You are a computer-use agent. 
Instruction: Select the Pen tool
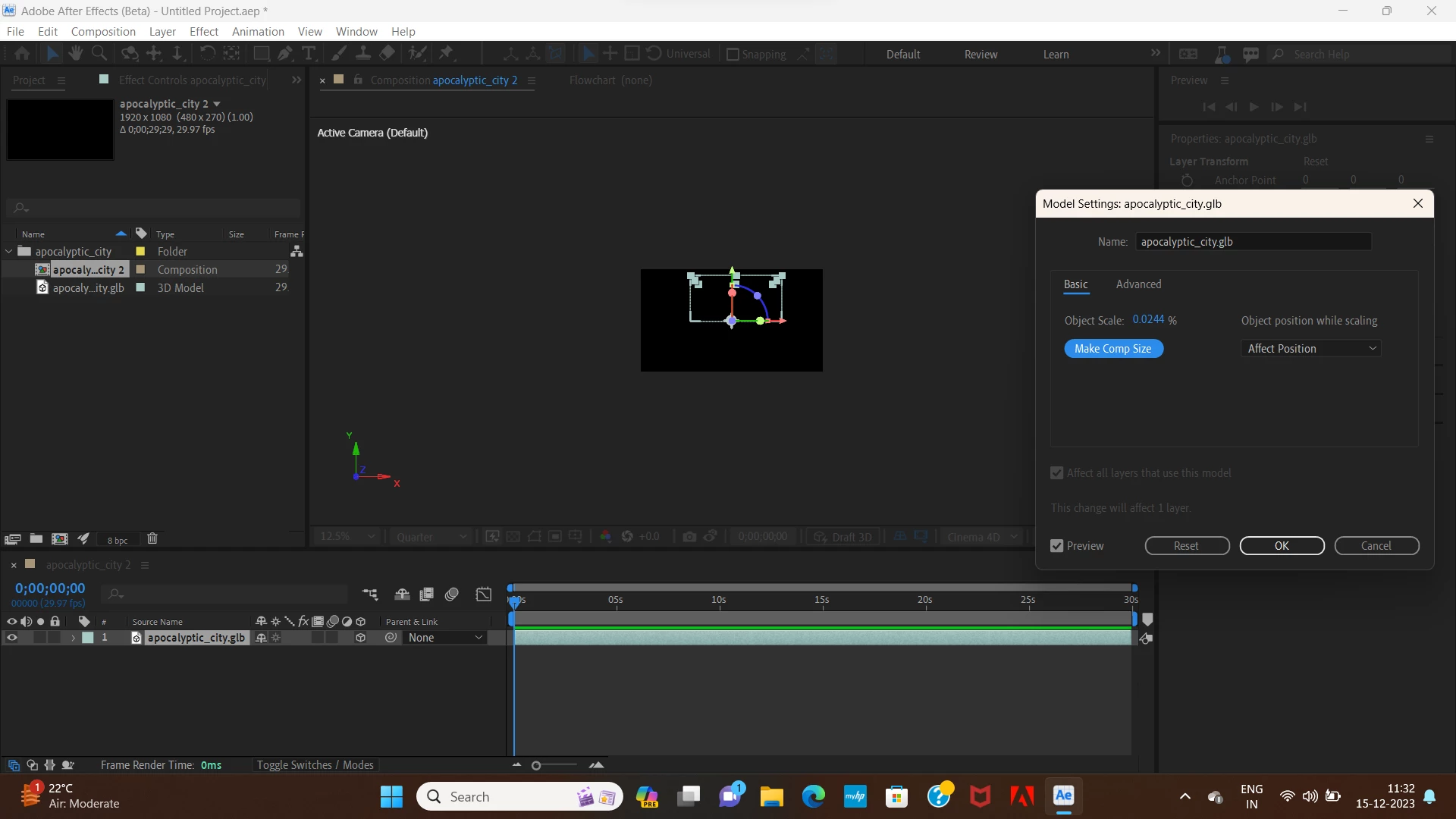pyautogui.click(x=284, y=53)
